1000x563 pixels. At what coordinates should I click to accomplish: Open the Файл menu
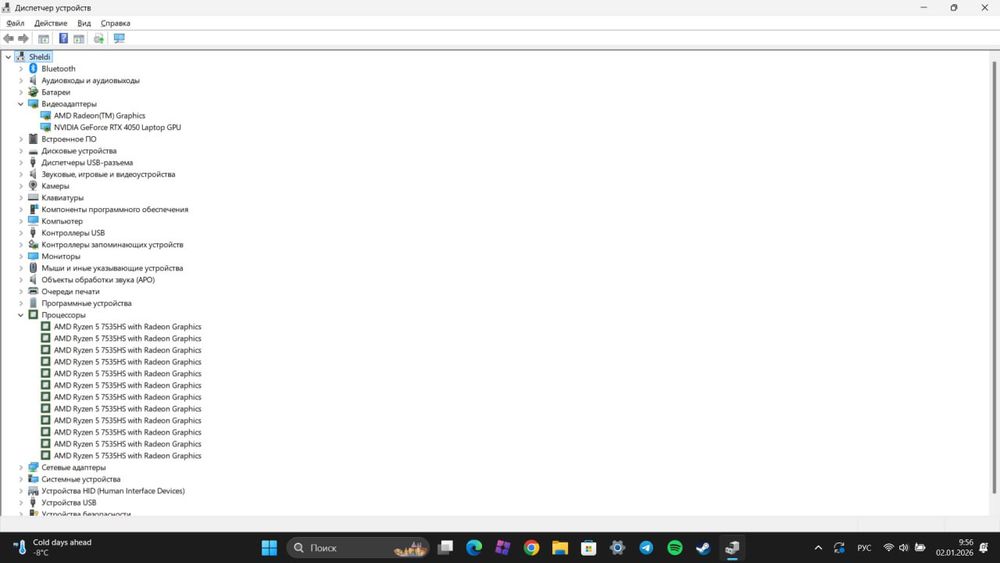coord(15,23)
